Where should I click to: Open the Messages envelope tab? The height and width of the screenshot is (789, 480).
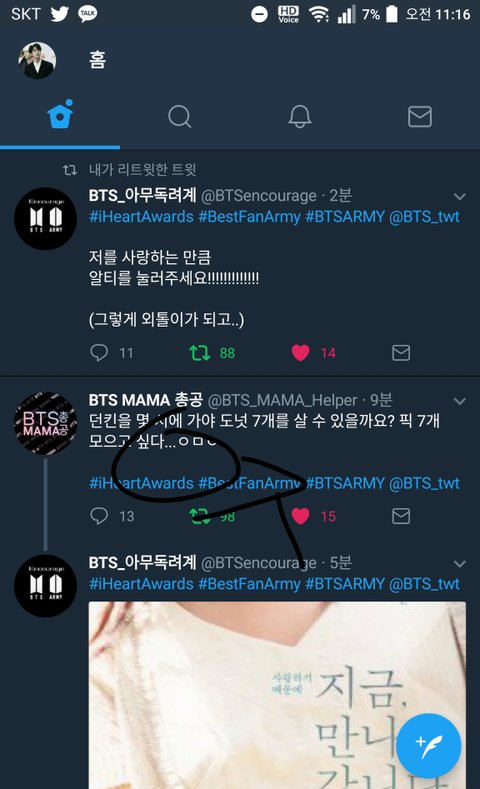click(x=420, y=117)
